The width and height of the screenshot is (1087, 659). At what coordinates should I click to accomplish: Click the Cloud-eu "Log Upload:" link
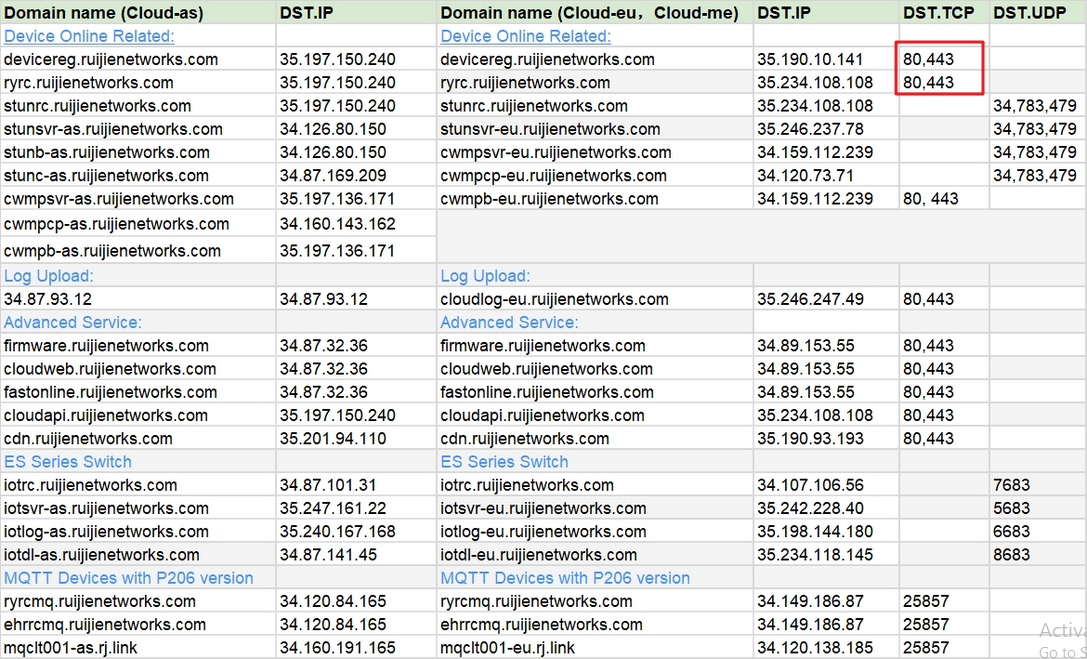pyautogui.click(x=485, y=276)
